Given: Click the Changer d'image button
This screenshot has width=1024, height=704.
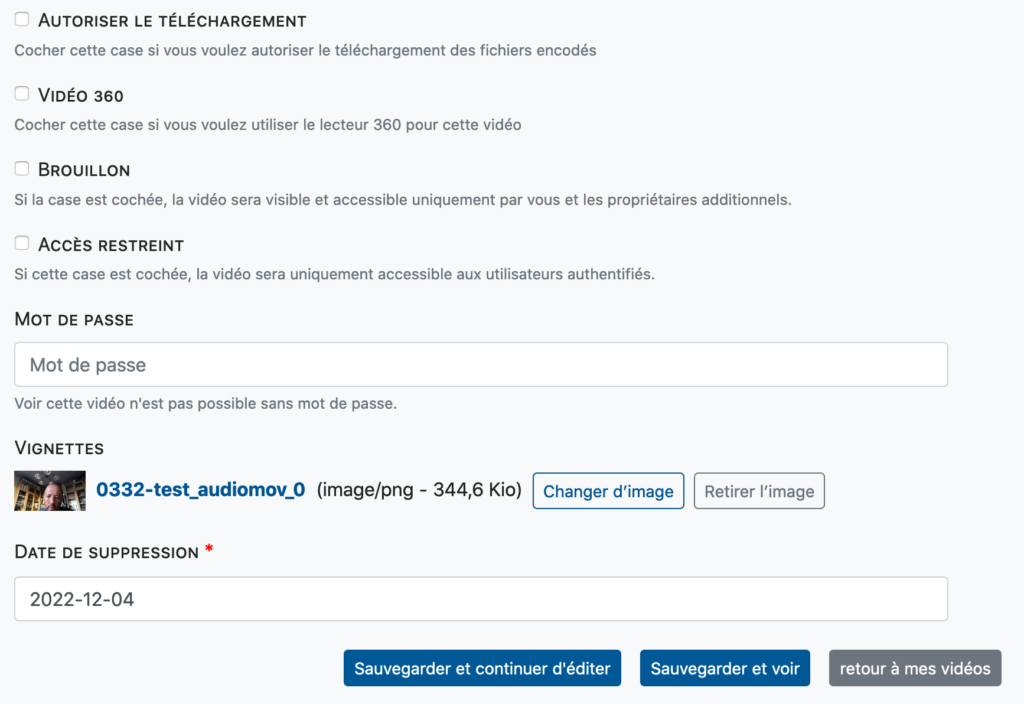Looking at the screenshot, I should tap(608, 491).
